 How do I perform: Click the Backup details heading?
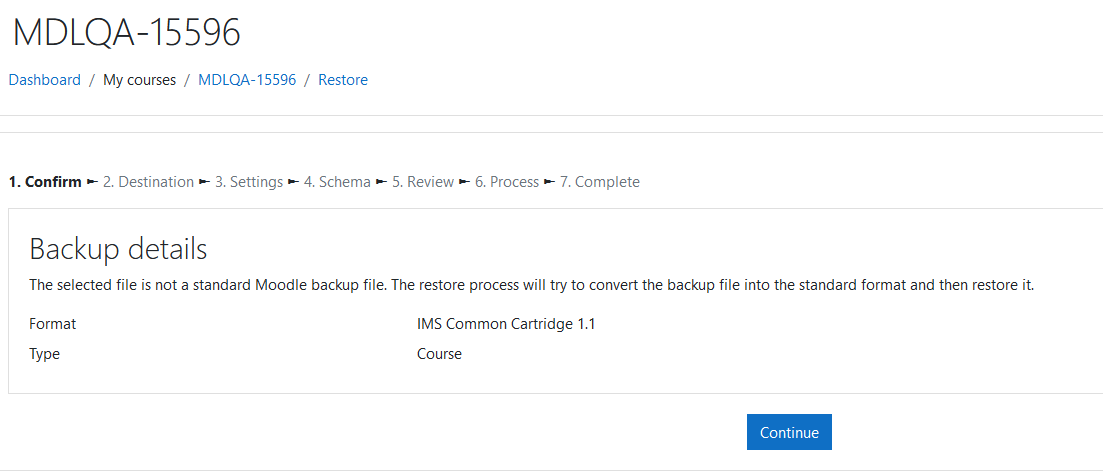118,250
